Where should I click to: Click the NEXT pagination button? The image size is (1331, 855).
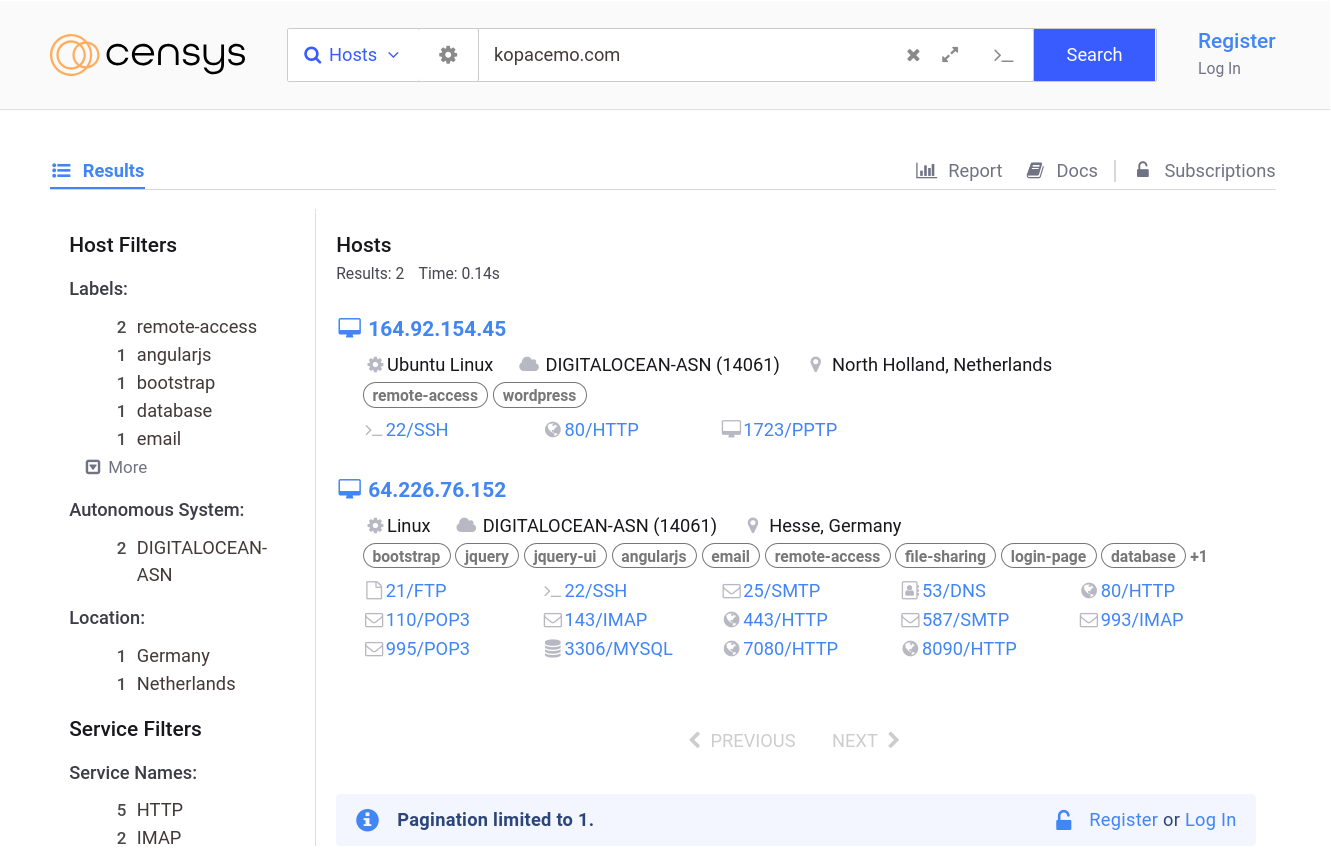pyautogui.click(x=866, y=741)
